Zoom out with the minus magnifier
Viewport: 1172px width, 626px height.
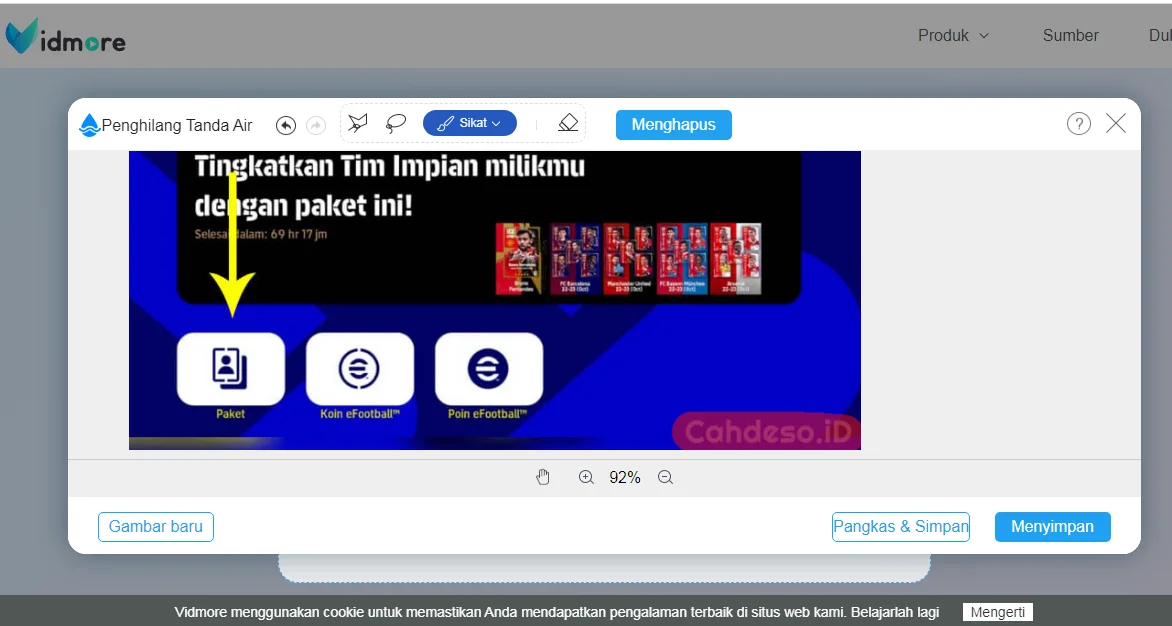coord(665,477)
